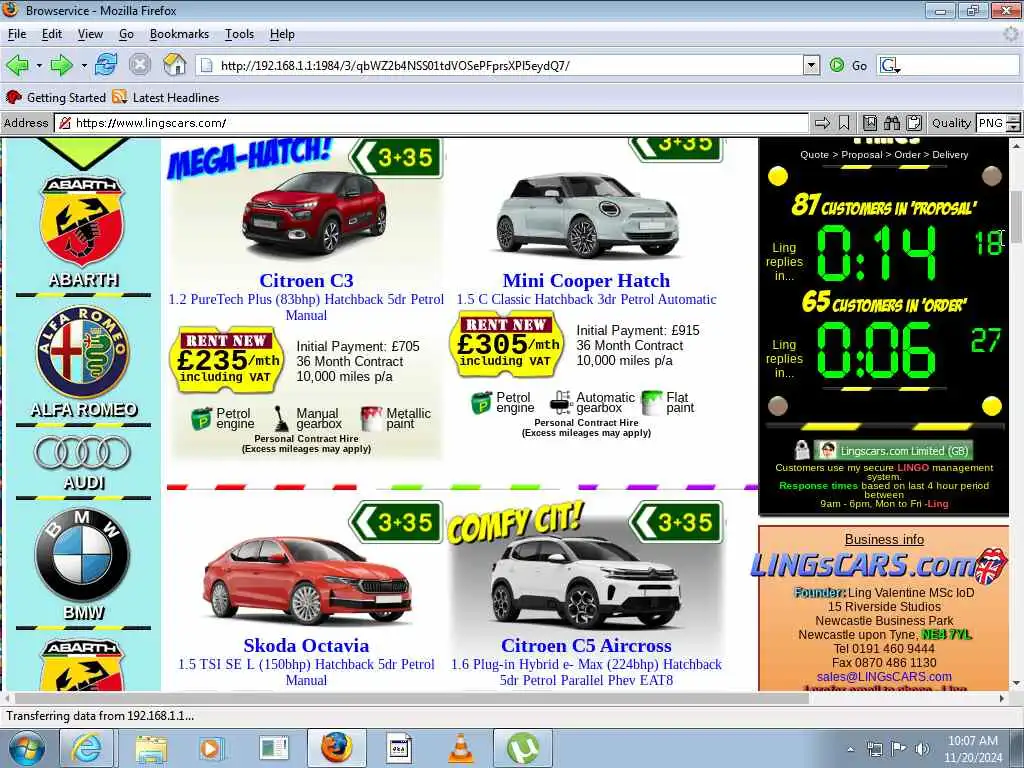
Task: Click the Business info heading link
Action: [884, 539]
